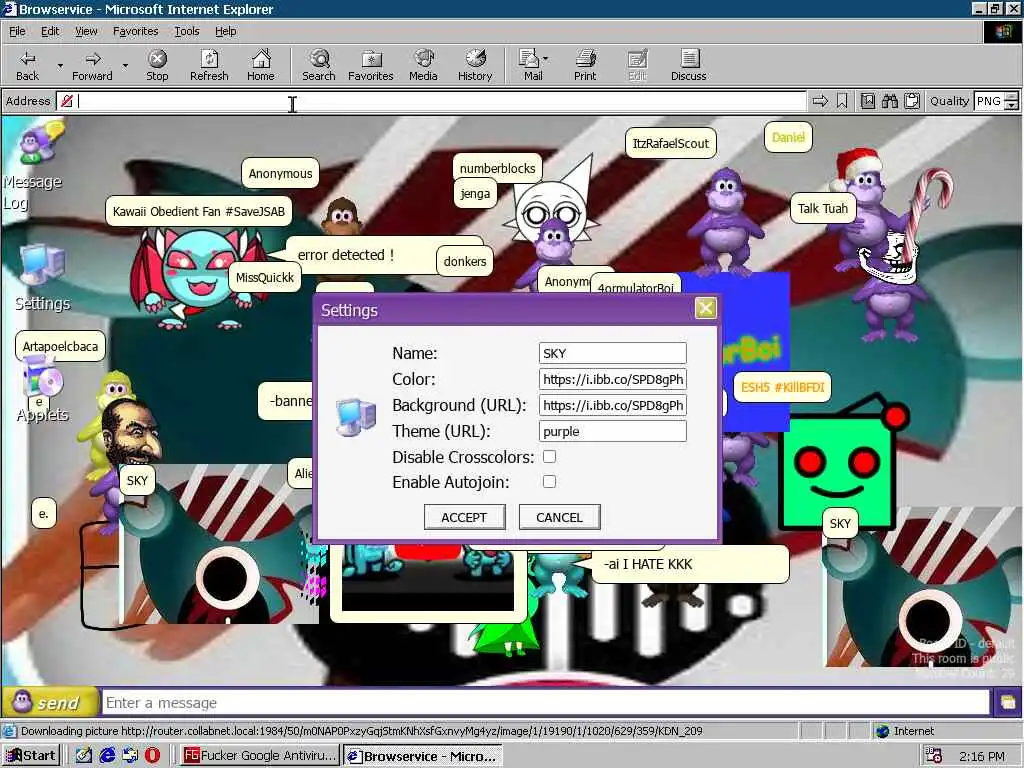Click the ESH5 #KillBFDI name tag
The width and height of the screenshot is (1024, 768).
pyautogui.click(x=782, y=387)
